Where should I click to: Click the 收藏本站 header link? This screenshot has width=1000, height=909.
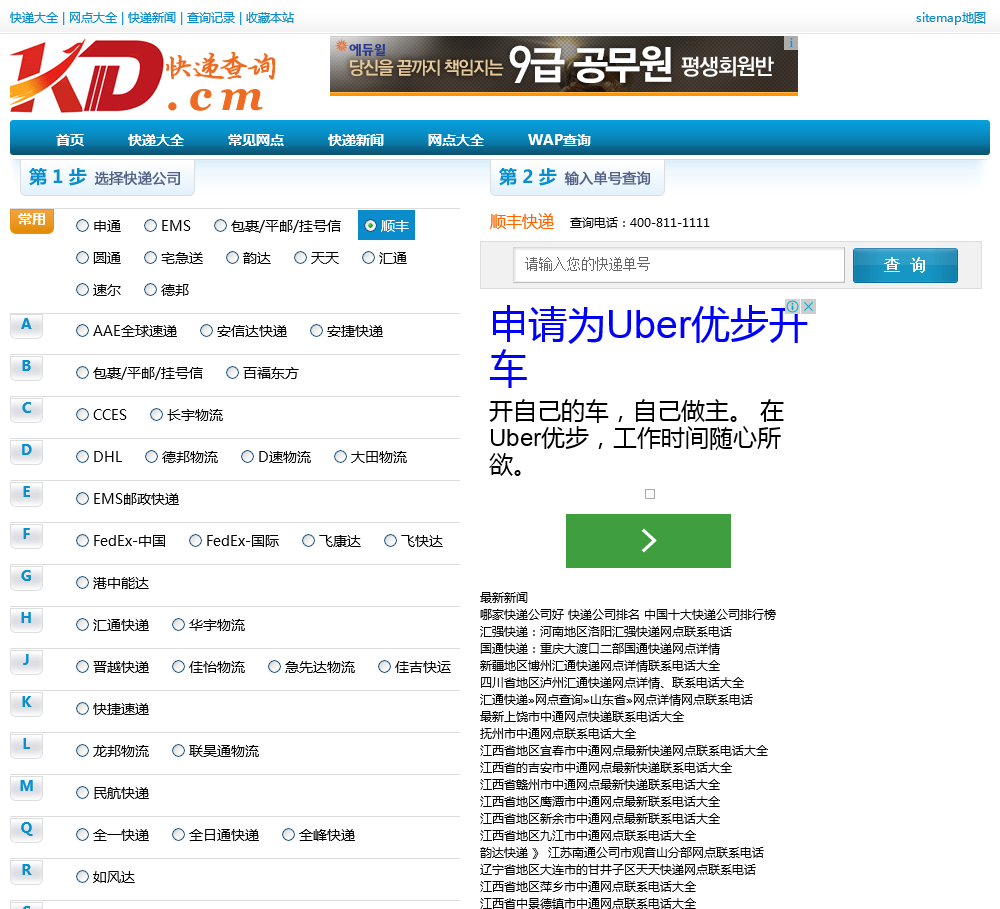pyautogui.click(x=270, y=18)
